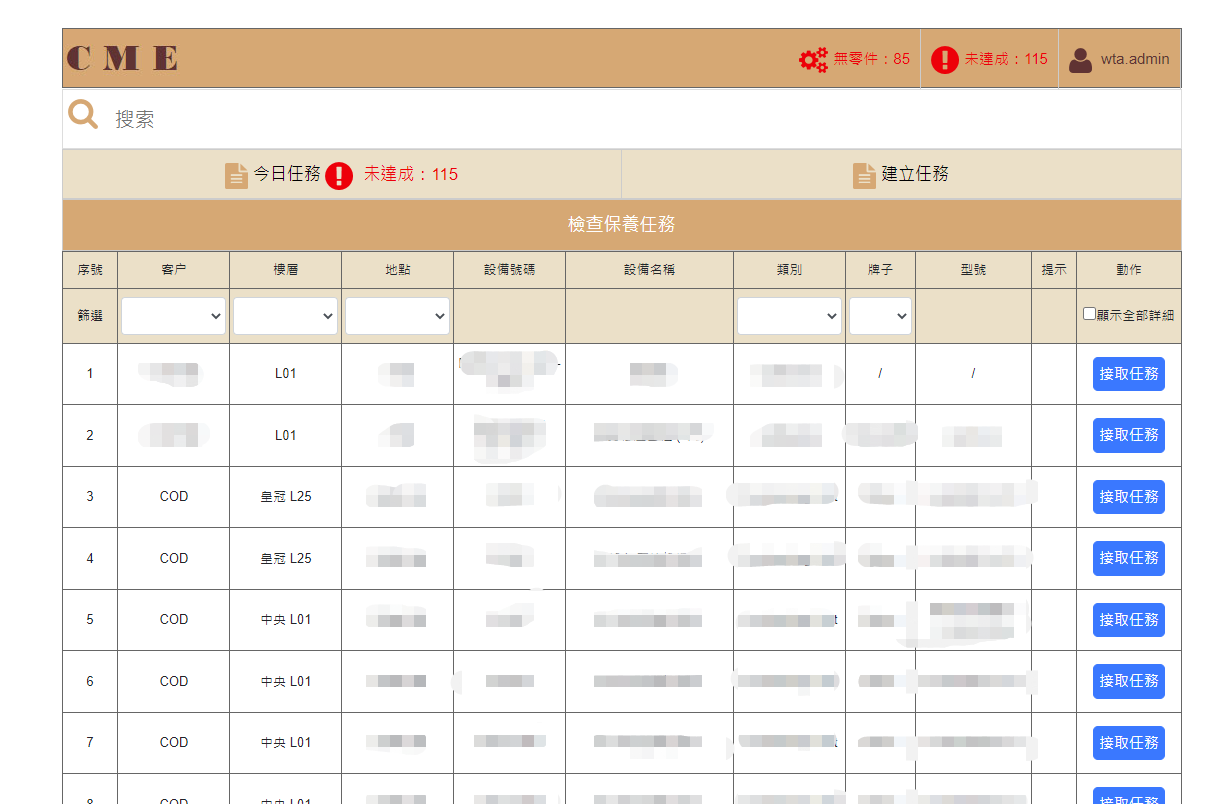The width and height of the screenshot is (1229, 804).
Task: Expand the 地點 filter dropdown
Action: tap(398, 315)
